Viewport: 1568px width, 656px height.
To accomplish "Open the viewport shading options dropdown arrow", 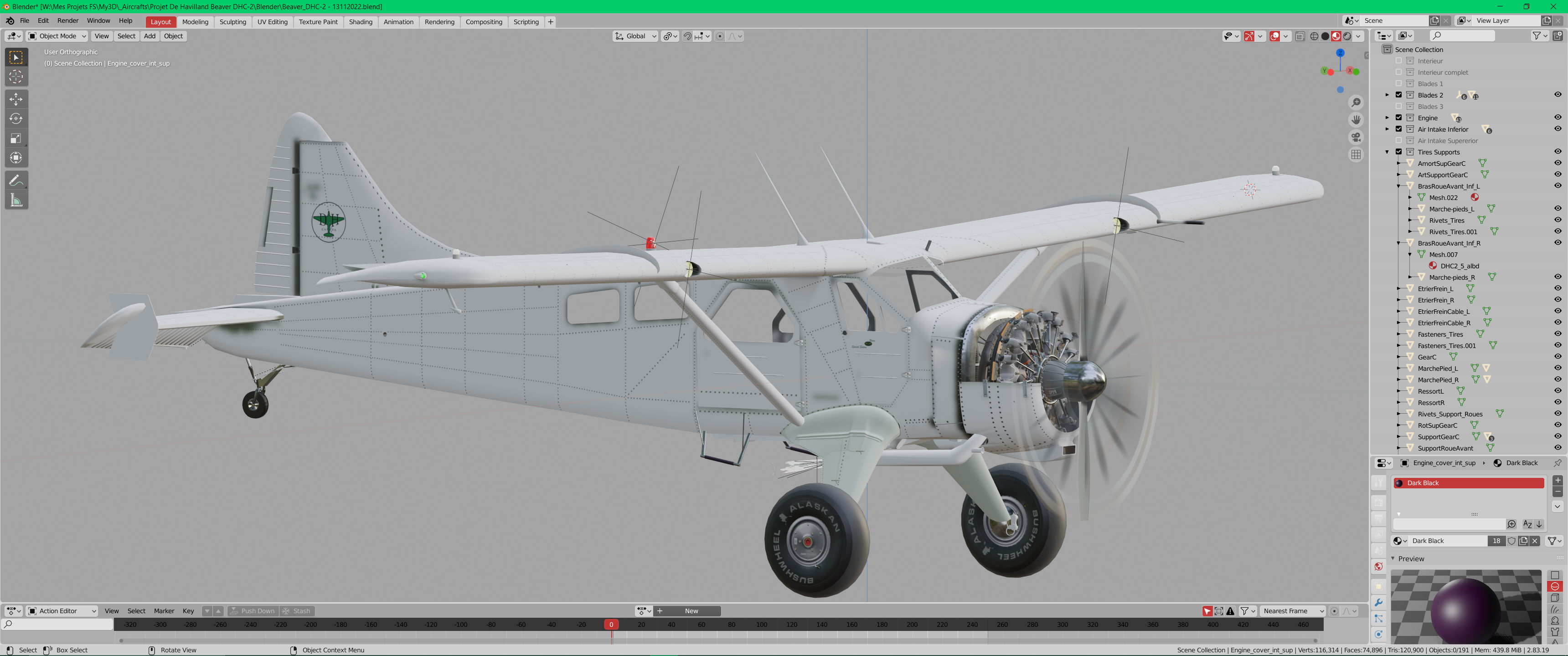I will tap(1358, 36).
